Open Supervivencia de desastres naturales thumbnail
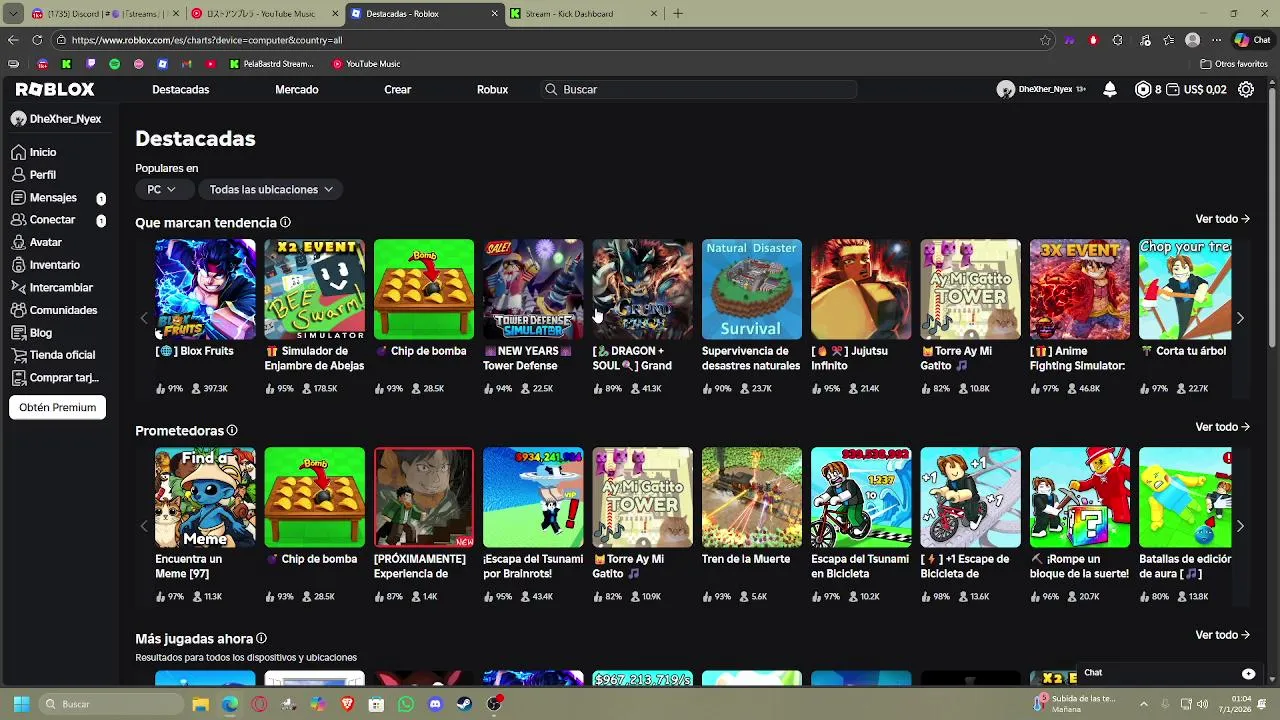 pos(752,289)
